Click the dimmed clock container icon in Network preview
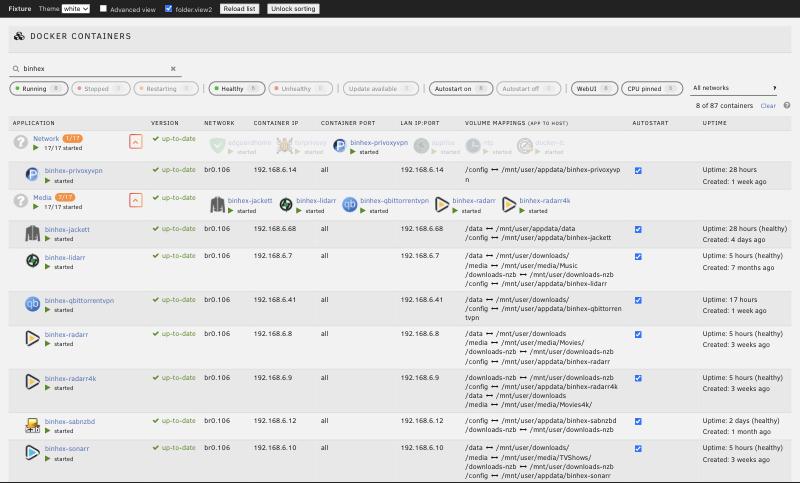This screenshot has height=483, width=800. (473, 146)
